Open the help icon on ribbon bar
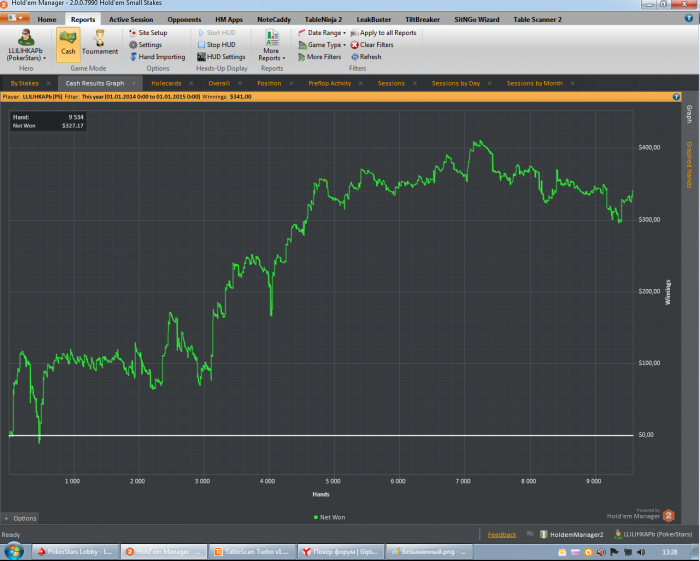 tap(689, 18)
